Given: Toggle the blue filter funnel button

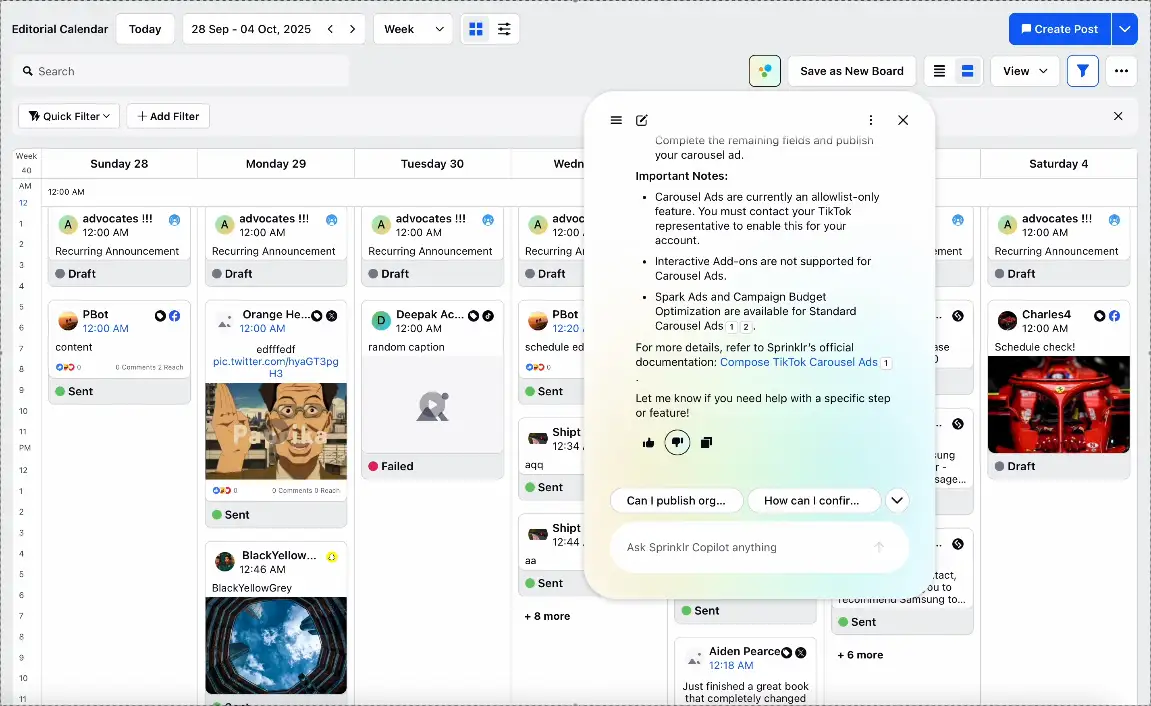Looking at the screenshot, I should (x=1082, y=71).
